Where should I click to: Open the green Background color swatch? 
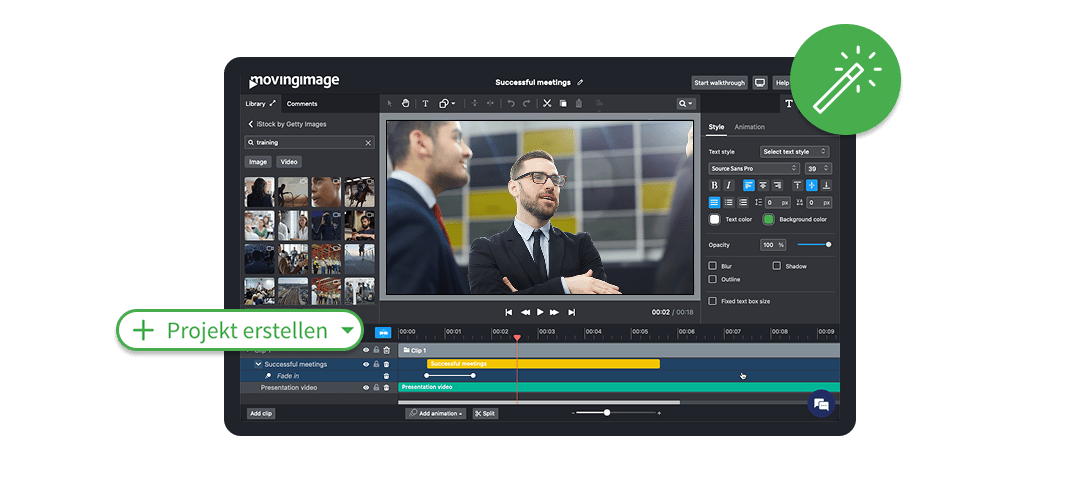pos(768,219)
